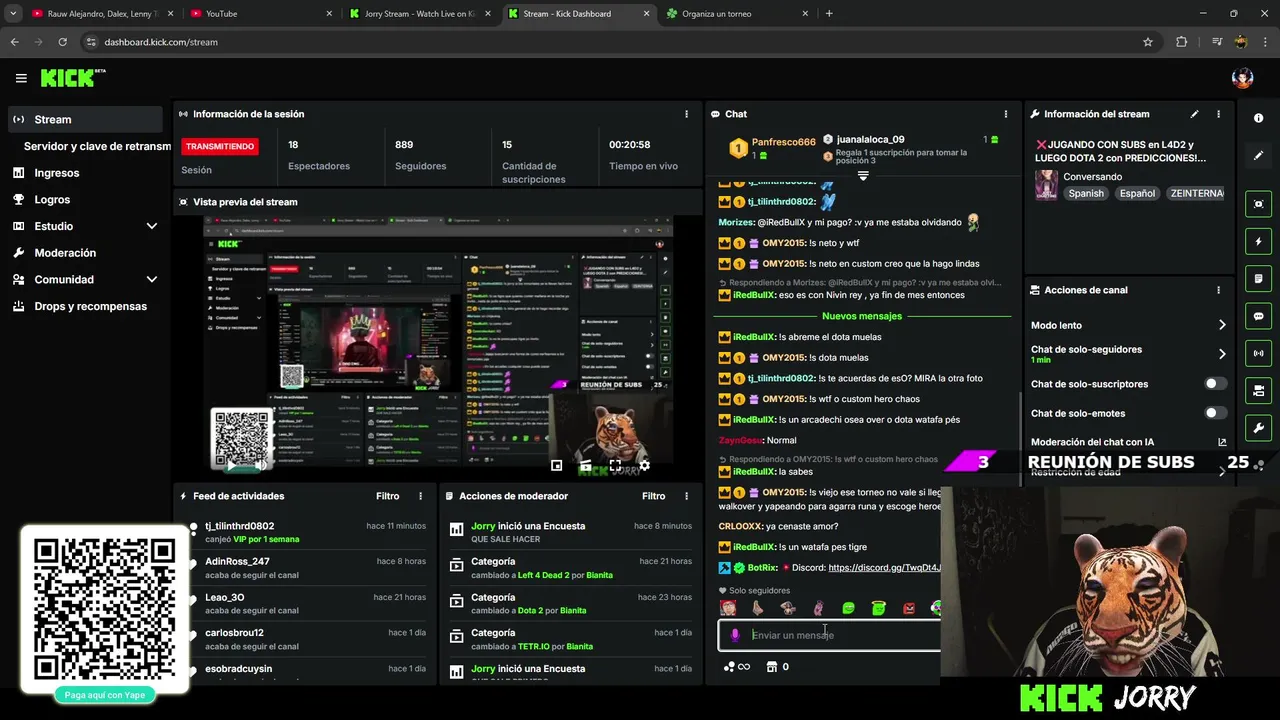Bookmark this page with the star icon
The width and height of the screenshot is (1280, 720).
[x=1148, y=42]
